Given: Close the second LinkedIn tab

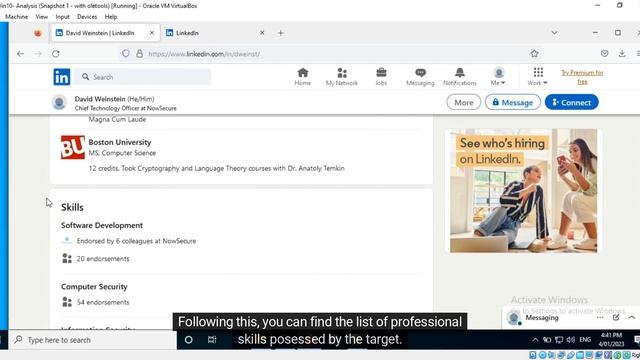Looking at the screenshot, I should point(262,33).
